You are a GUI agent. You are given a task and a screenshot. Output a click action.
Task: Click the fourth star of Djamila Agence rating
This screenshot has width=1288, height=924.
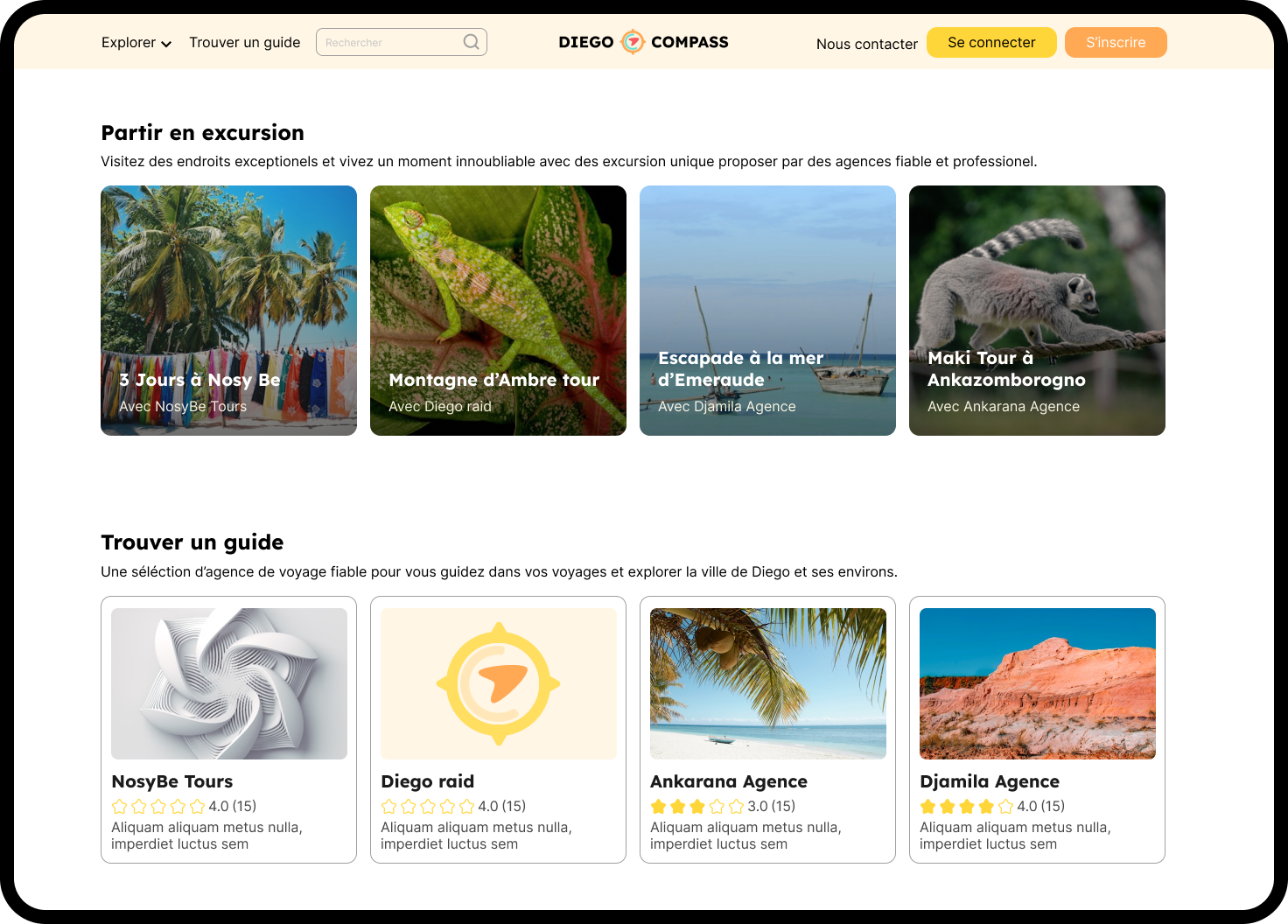[x=987, y=806]
